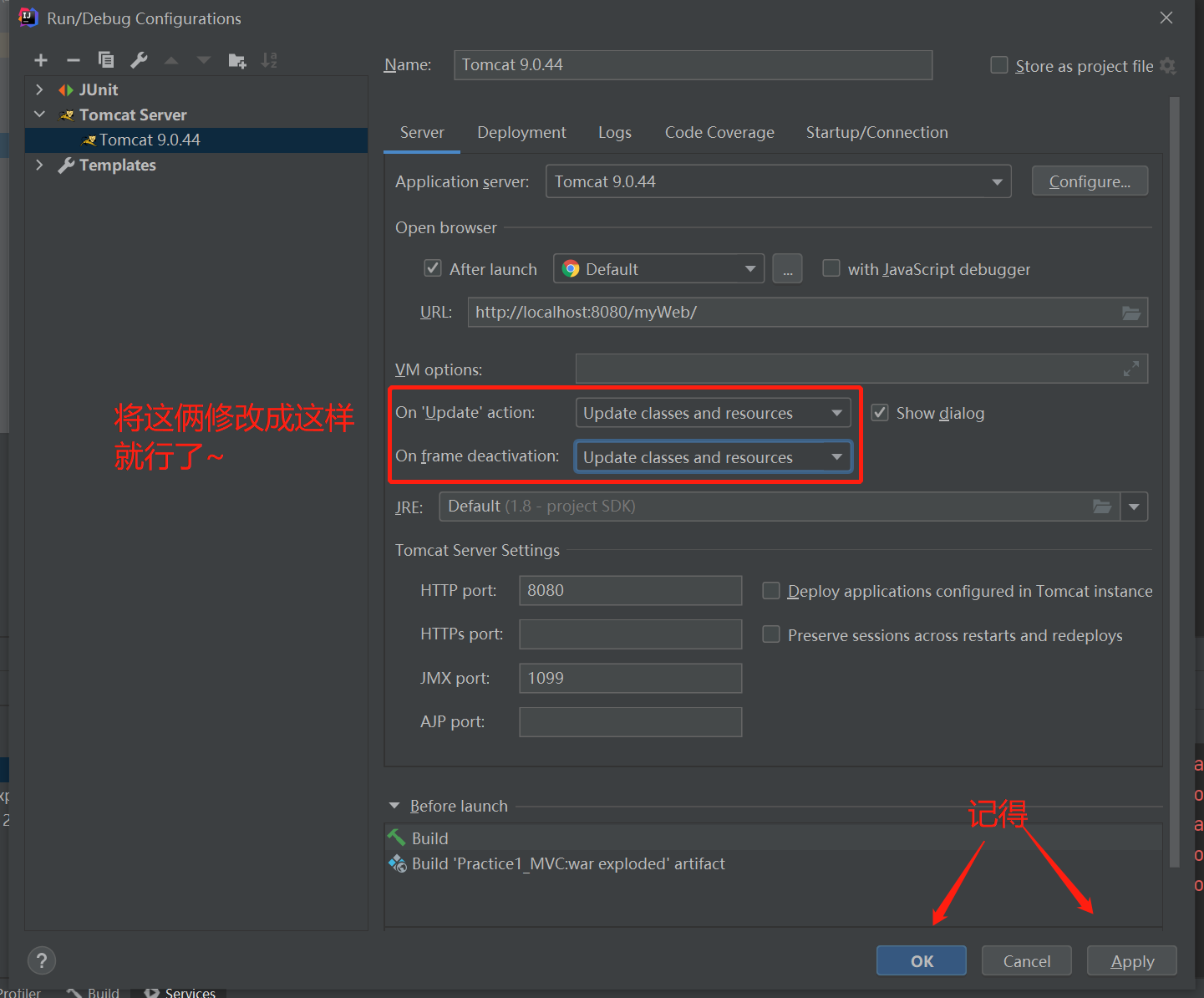Open JRE folder browse icon
The width and height of the screenshot is (1204, 998).
1103,507
